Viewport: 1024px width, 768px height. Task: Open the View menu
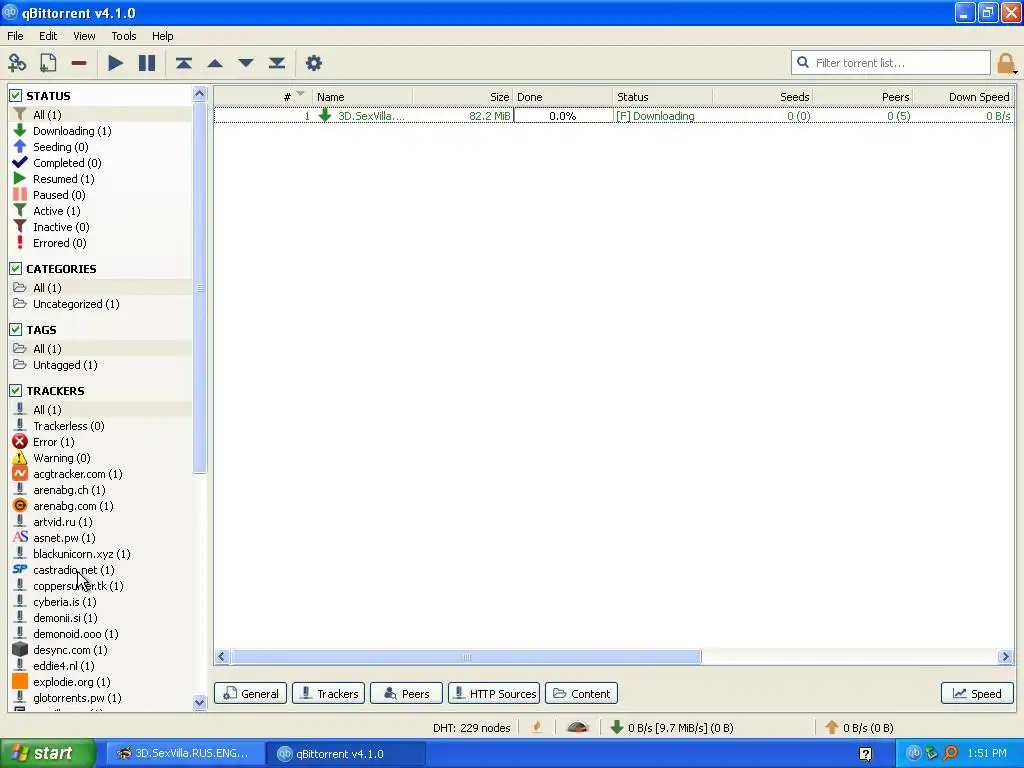[84, 36]
